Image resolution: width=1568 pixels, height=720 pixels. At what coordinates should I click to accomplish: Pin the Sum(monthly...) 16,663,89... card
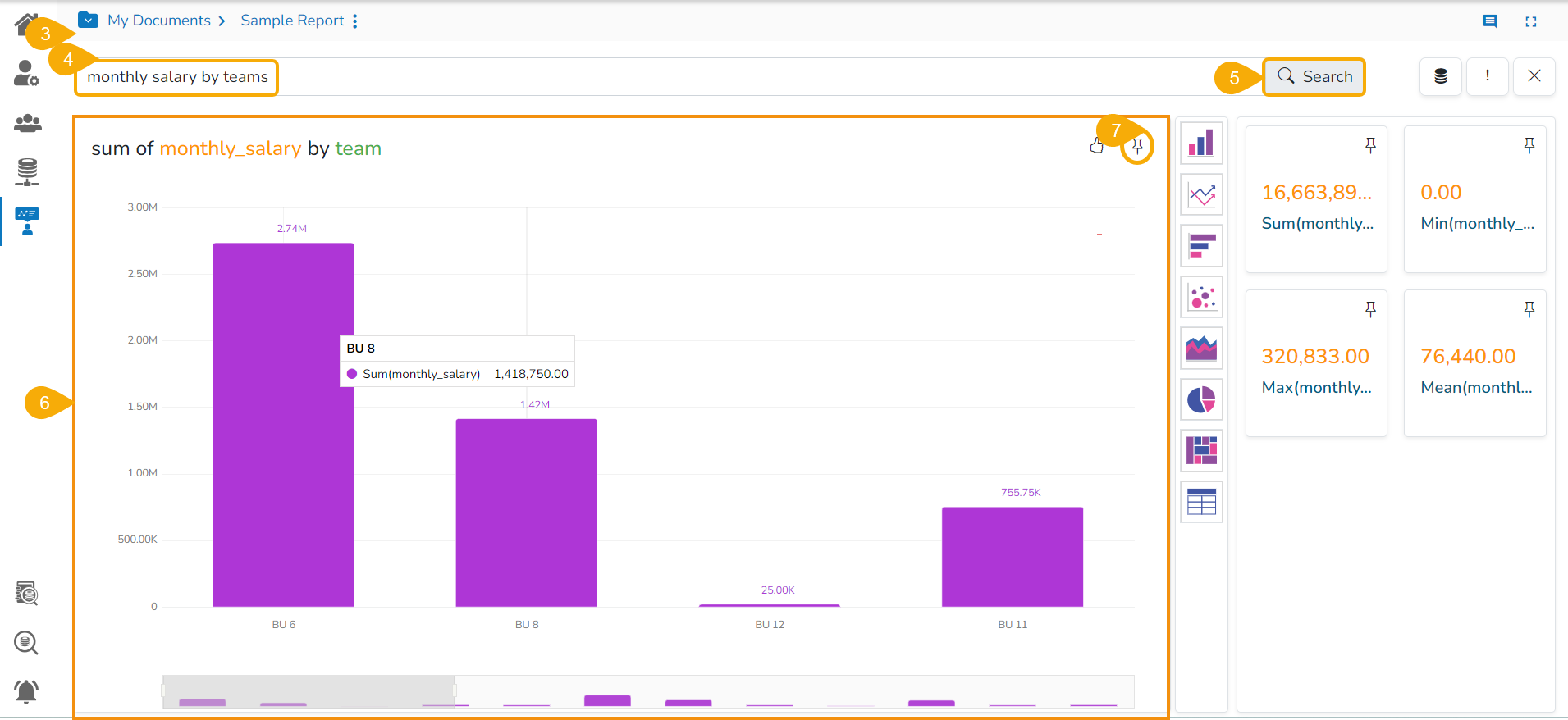tap(1370, 146)
